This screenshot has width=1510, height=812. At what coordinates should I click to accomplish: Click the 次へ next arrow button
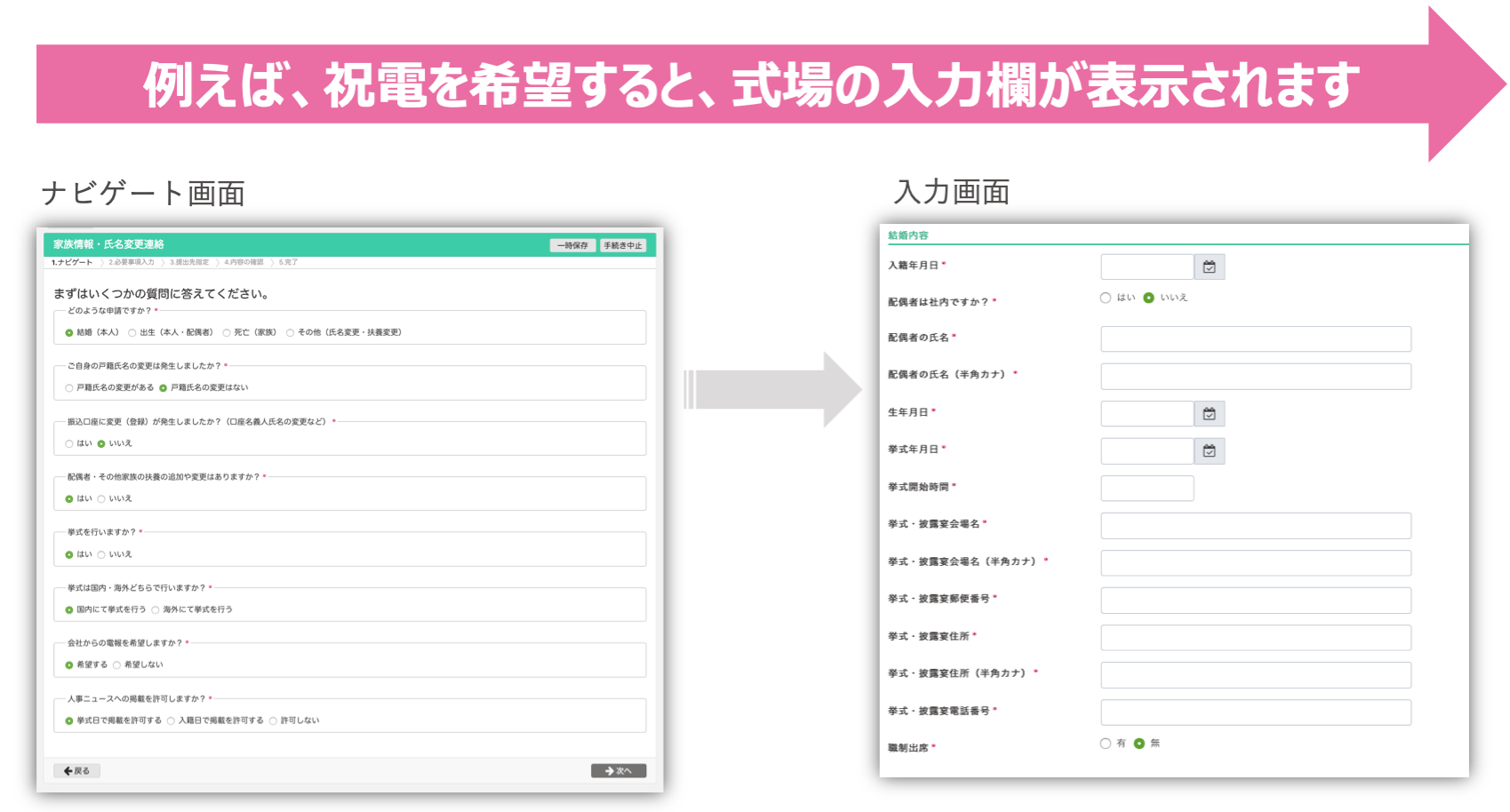point(618,771)
